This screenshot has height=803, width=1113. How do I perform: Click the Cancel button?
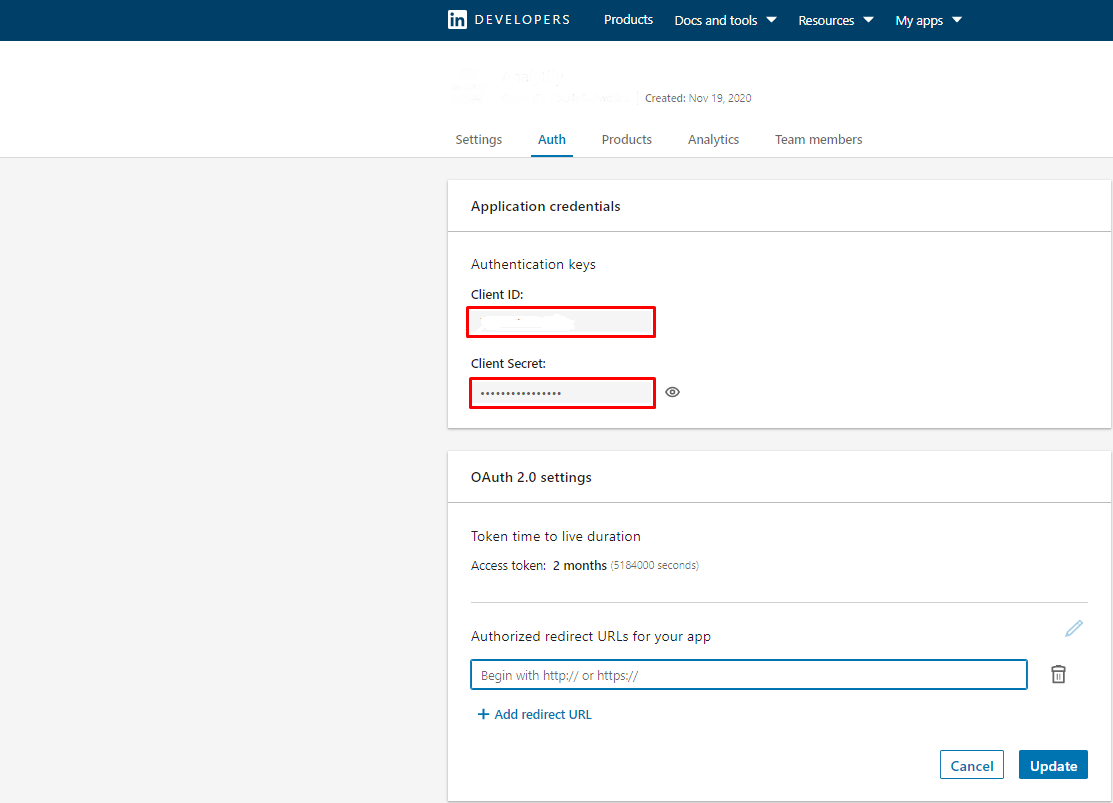[971, 765]
